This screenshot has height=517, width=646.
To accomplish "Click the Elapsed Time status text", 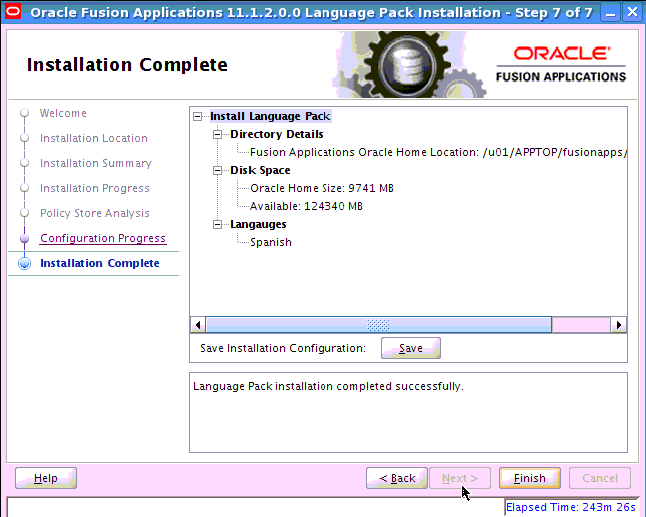I will pos(571,508).
